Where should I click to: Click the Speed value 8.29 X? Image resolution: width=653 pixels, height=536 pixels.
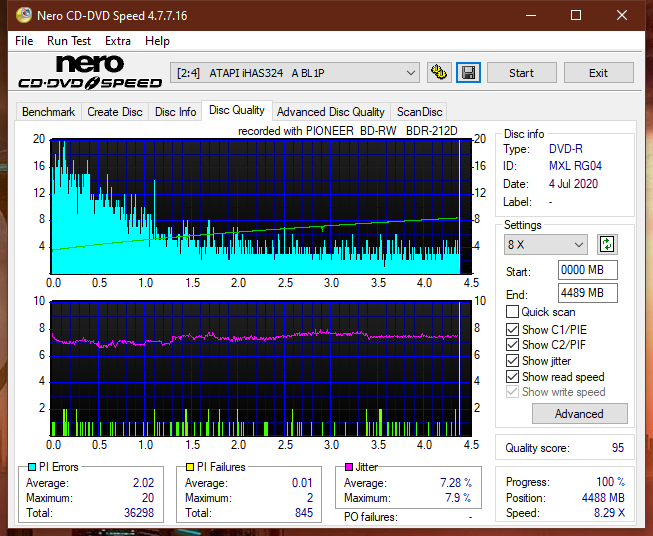[609, 513]
